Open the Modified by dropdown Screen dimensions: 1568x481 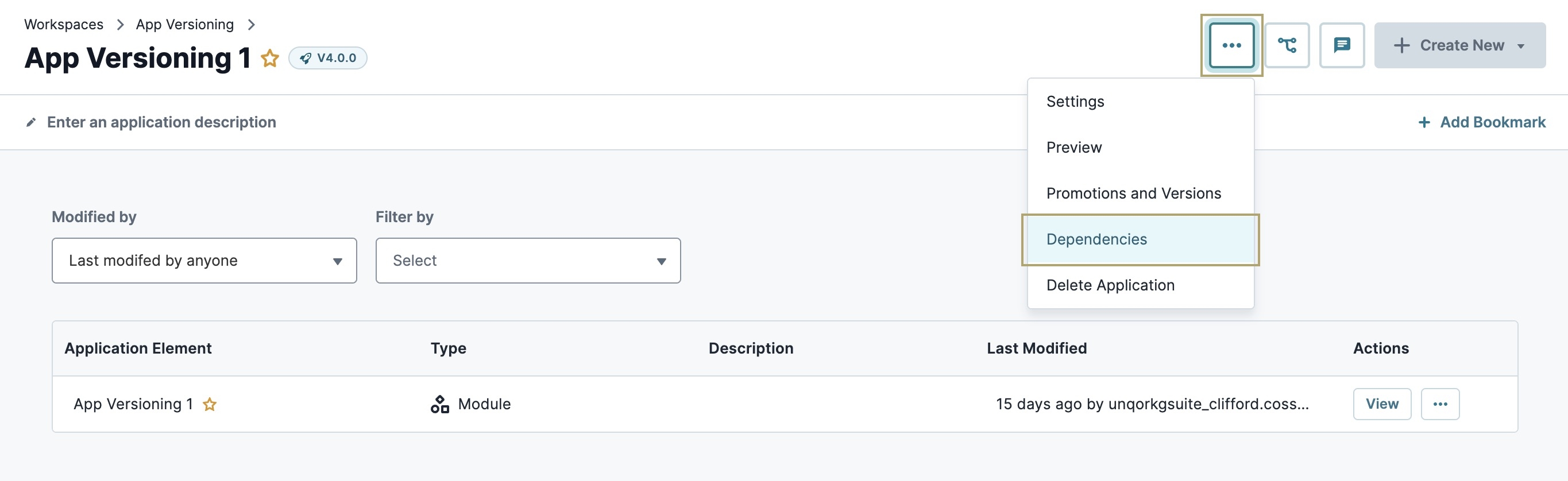(204, 260)
